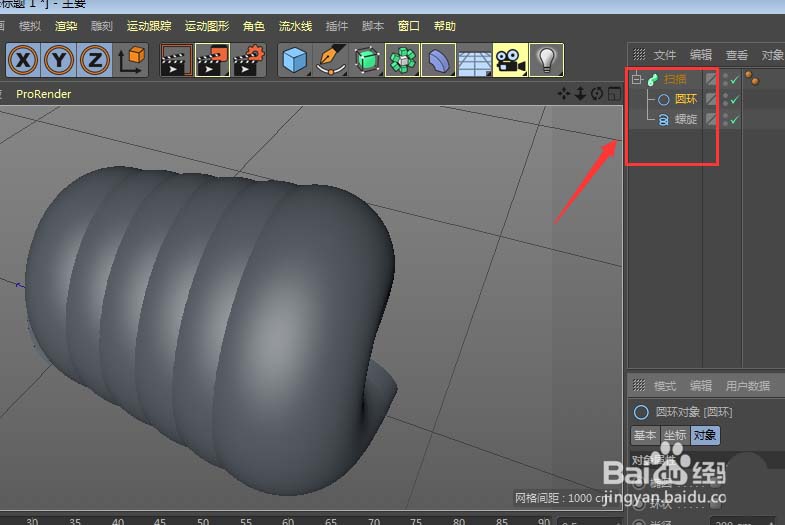Click the floor grid environment icon

point(473,61)
